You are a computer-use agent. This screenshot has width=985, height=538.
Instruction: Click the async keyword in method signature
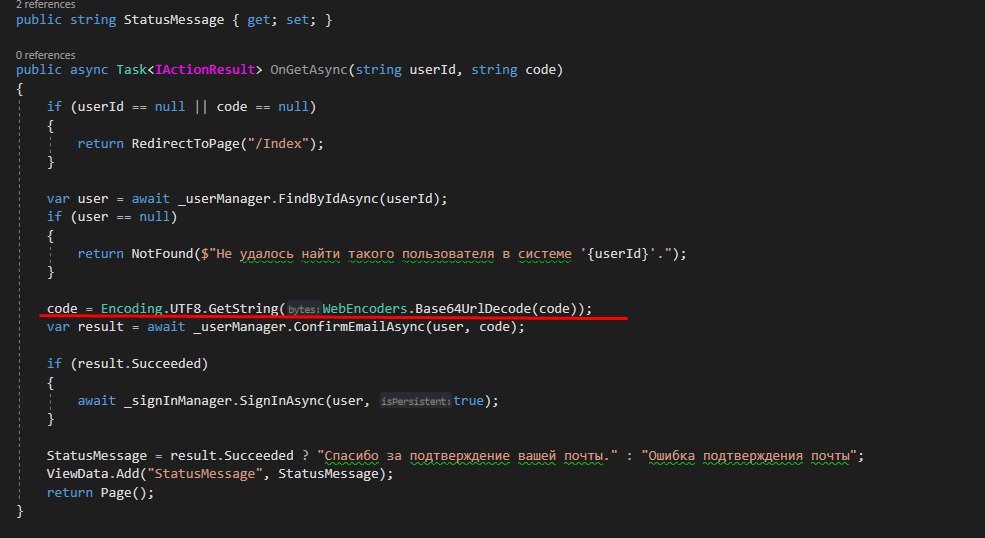click(89, 70)
